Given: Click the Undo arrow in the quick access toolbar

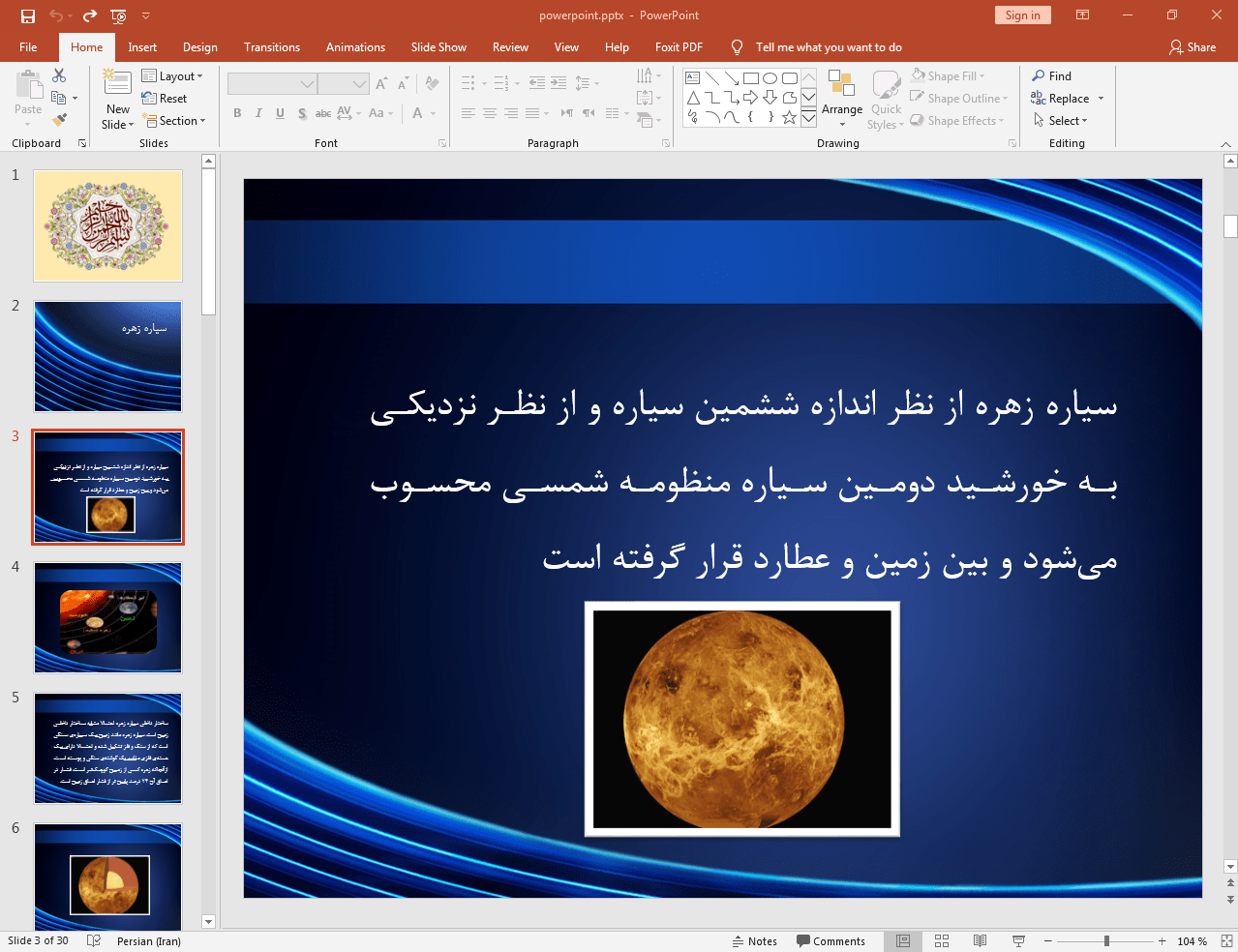Looking at the screenshot, I should [56, 15].
